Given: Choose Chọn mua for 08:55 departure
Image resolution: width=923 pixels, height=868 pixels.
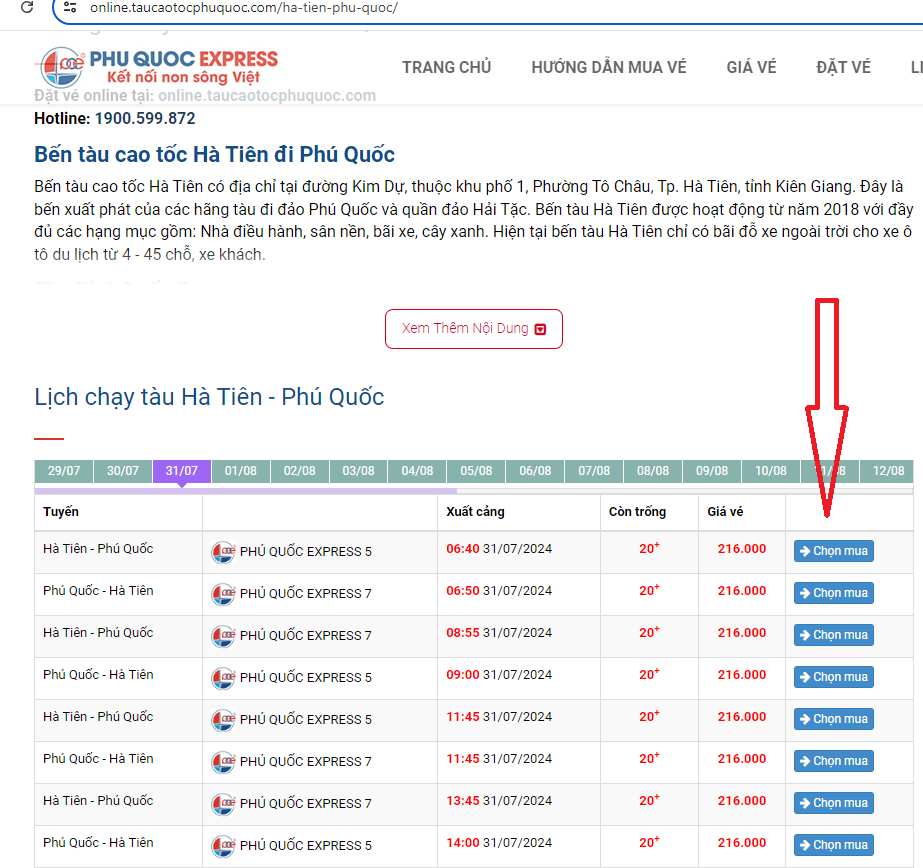Looking at the screenshot, I should [834, 635].
